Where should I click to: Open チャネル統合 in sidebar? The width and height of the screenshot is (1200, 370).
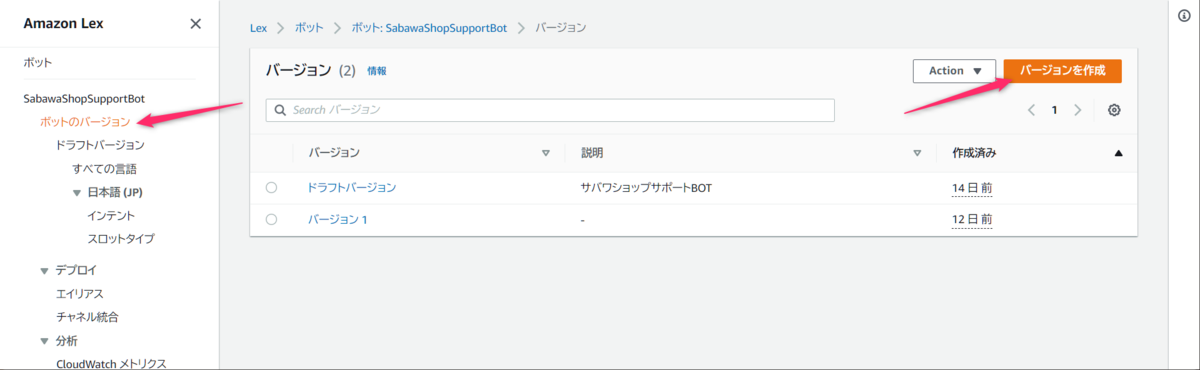click(x=88, y=317)
